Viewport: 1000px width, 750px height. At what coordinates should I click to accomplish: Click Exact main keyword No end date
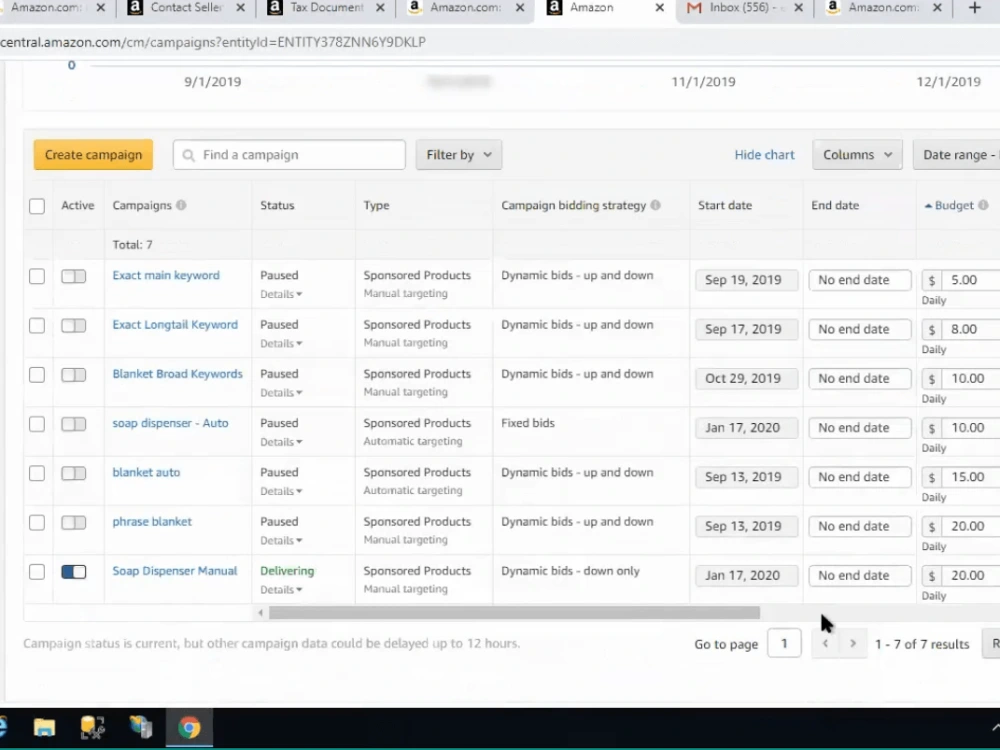pos(860,280)
